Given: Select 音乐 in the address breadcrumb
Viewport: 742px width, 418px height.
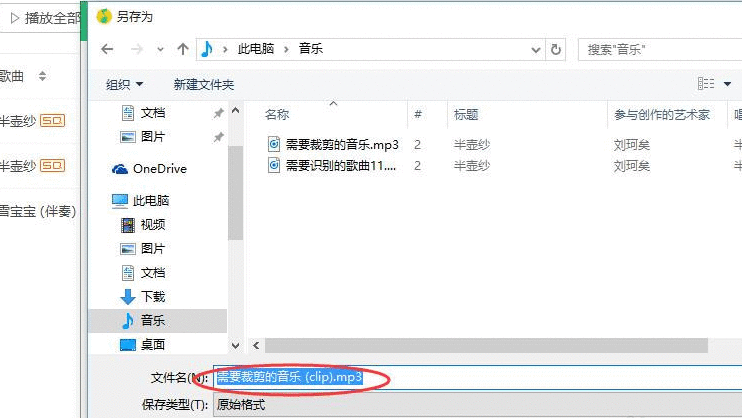Looking at the screenshot, I should (310, 49).
